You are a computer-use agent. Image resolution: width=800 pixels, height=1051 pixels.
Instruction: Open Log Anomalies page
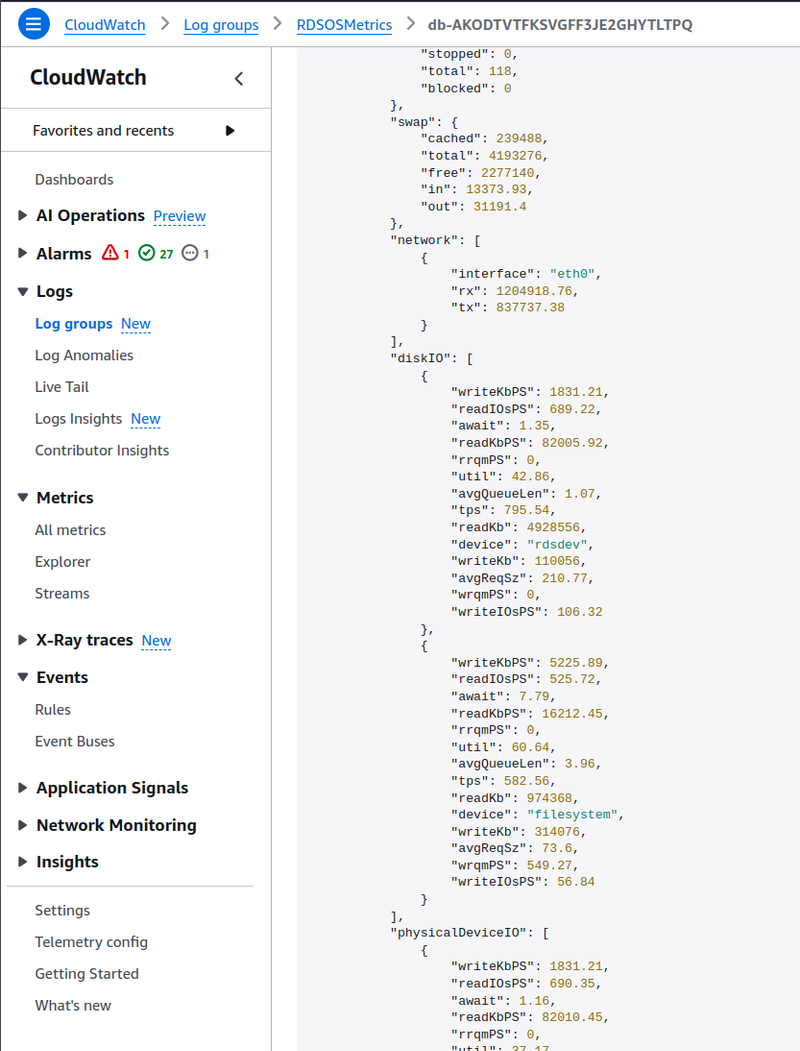[84, 355]
